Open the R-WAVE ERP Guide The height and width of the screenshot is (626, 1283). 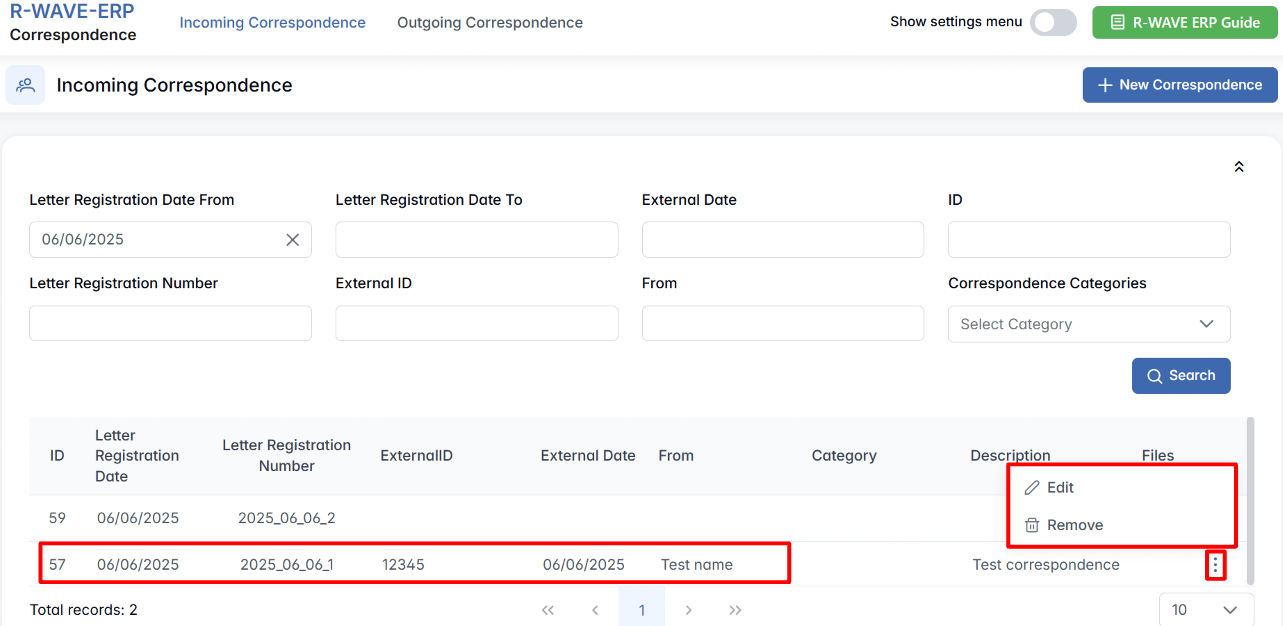1185,22
